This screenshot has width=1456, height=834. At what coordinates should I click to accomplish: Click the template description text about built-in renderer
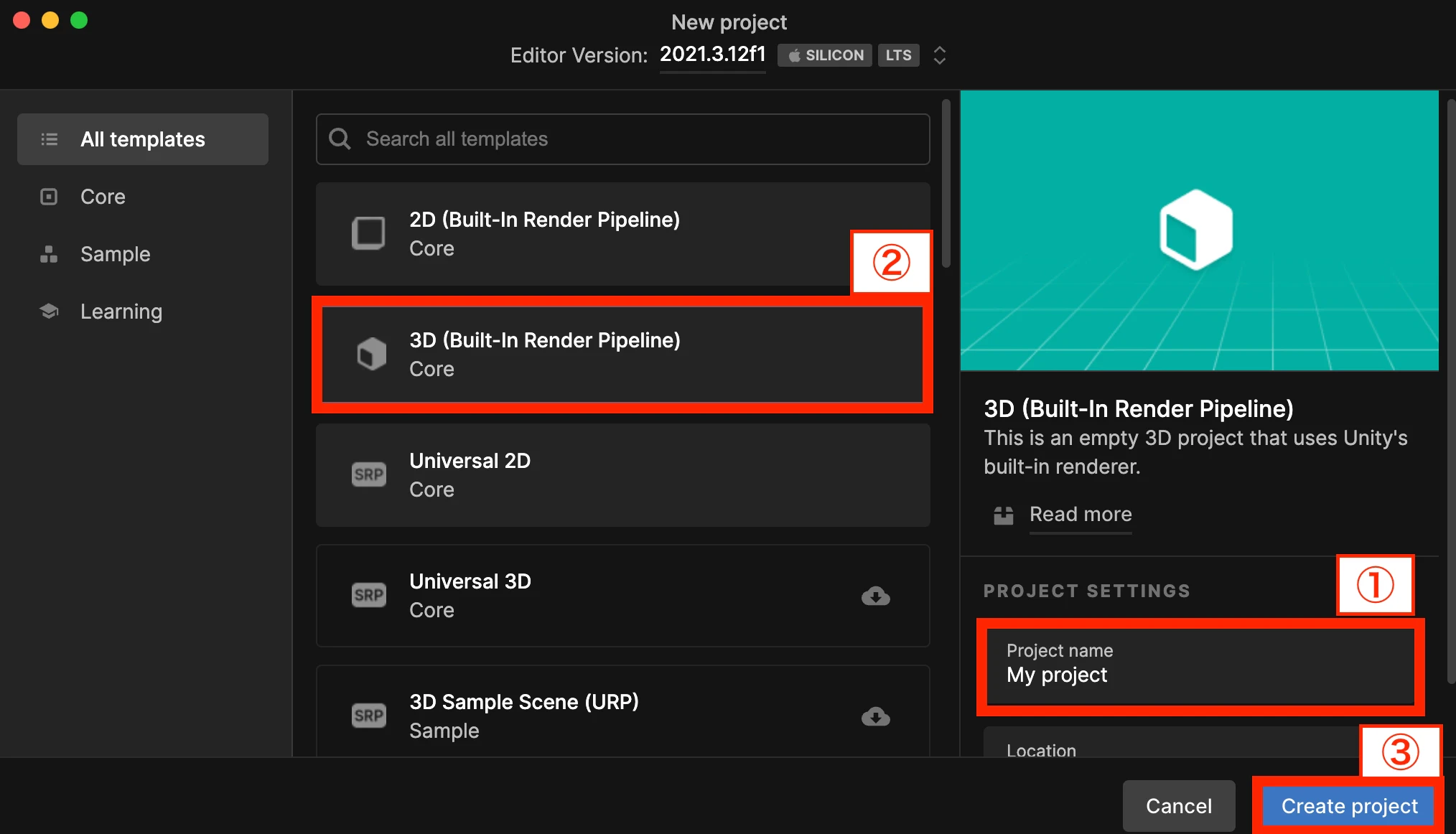click(1195, 452)
